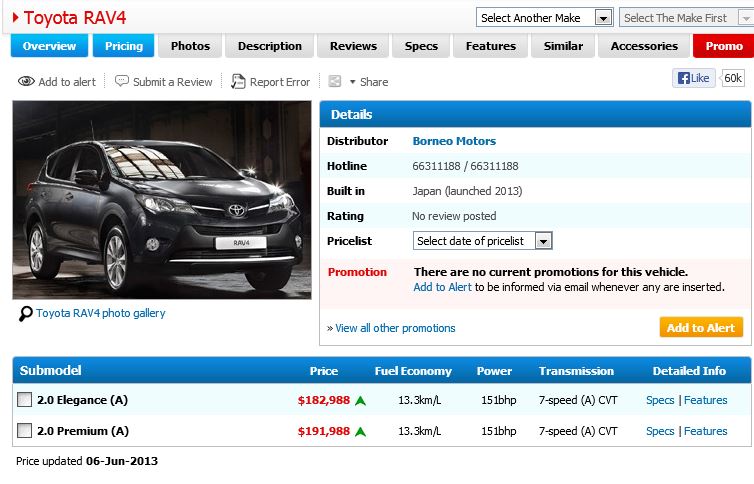Switch to the Pricing tab
Screen dimensions: 754x484
pyautogui.click(x=124, y=46)
